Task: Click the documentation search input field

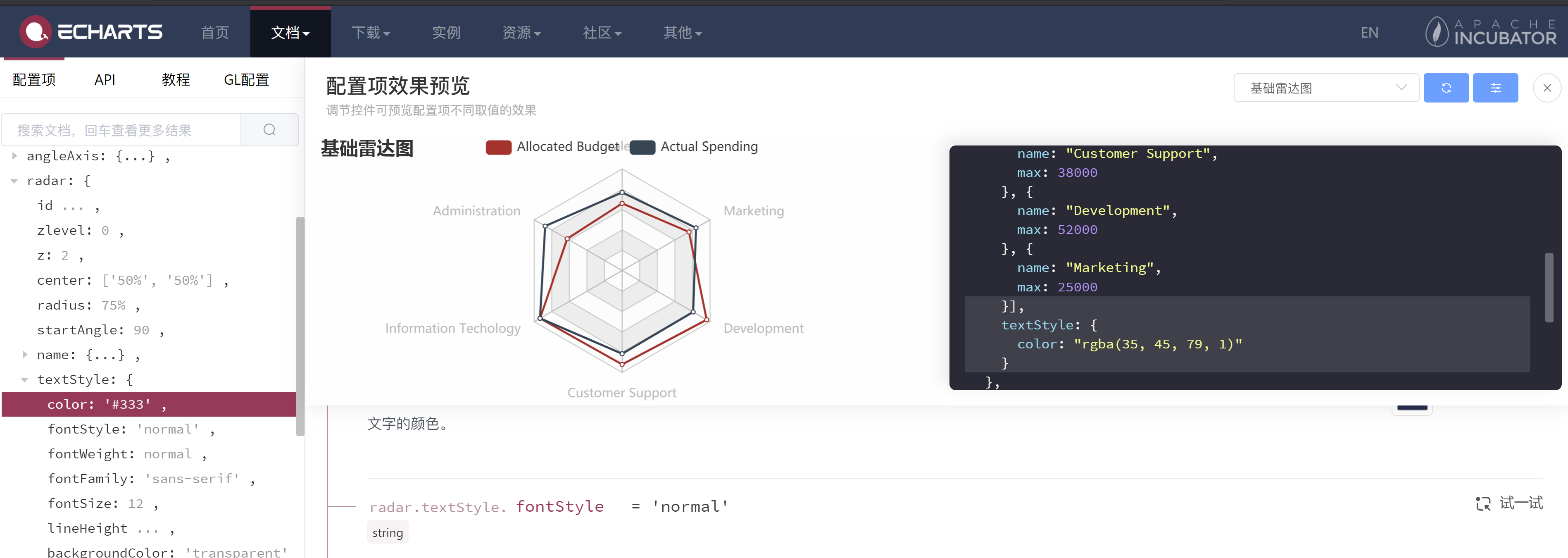Action: [x=122, y=130]
